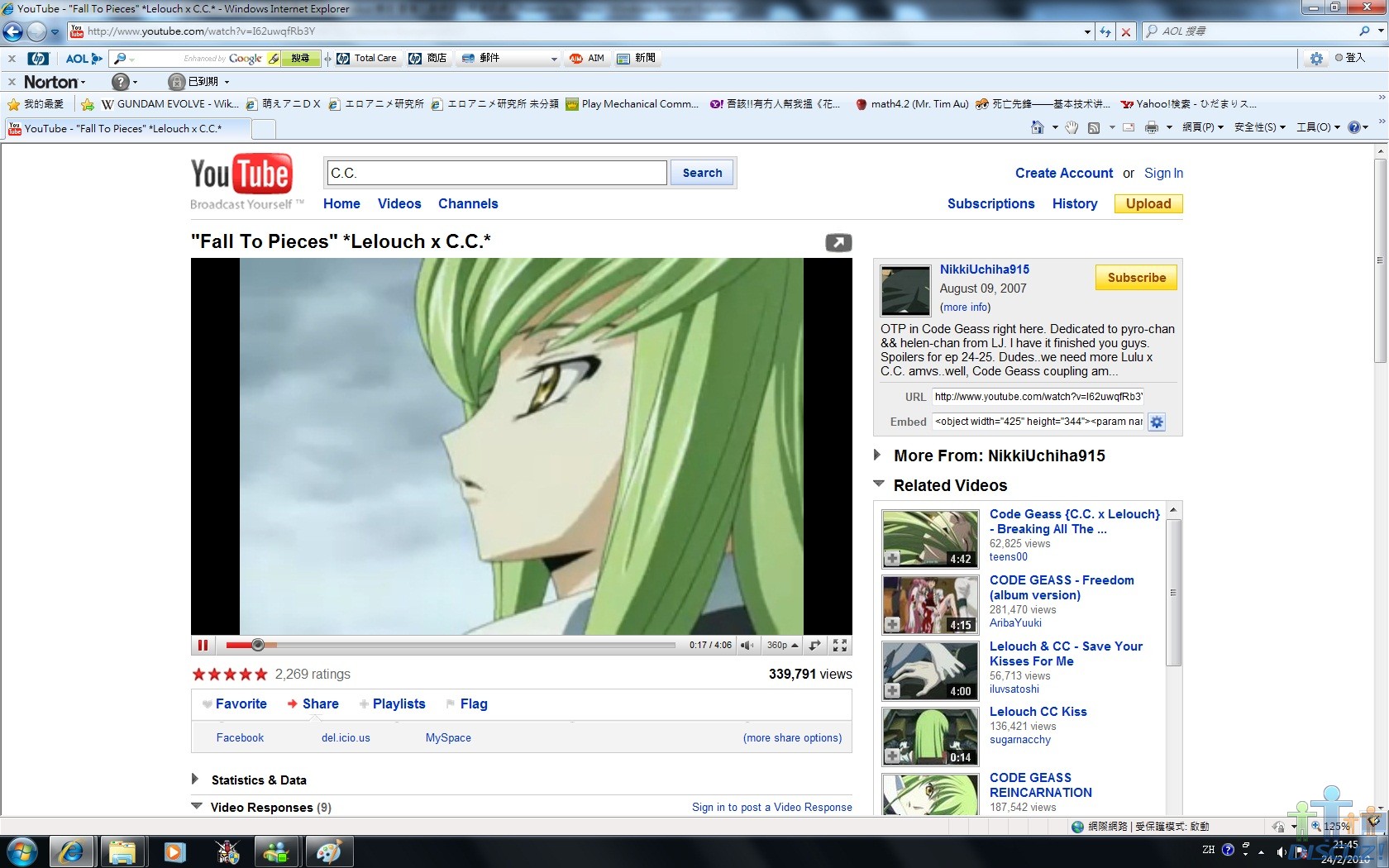
Task: Open the CODE GEASS - Freedom thumbnail
Action: pyautogui.click(x=930, y=604)
